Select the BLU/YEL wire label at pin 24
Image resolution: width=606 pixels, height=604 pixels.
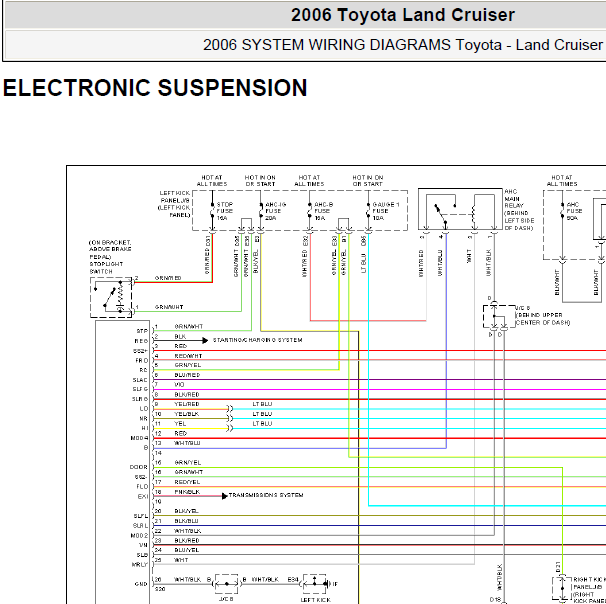click(x=187, y=550)
